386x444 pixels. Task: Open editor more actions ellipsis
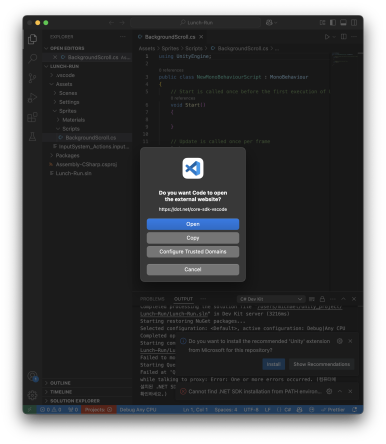coord(354,37)
